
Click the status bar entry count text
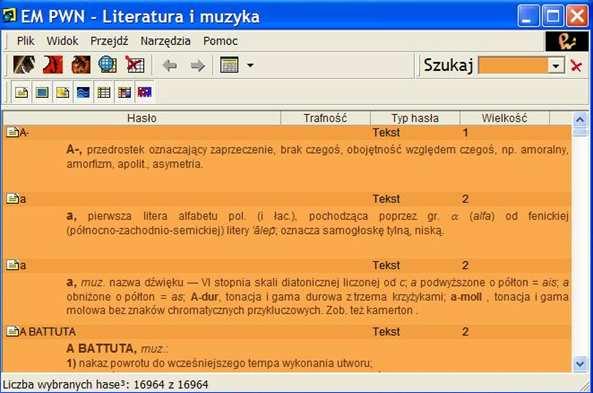pyautogui.click(x=106, y=385)
